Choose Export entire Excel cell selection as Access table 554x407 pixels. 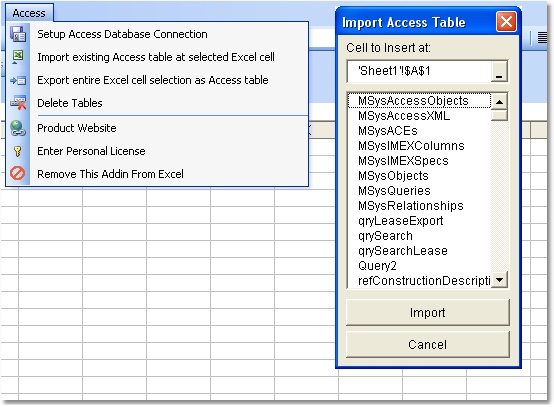153,80
